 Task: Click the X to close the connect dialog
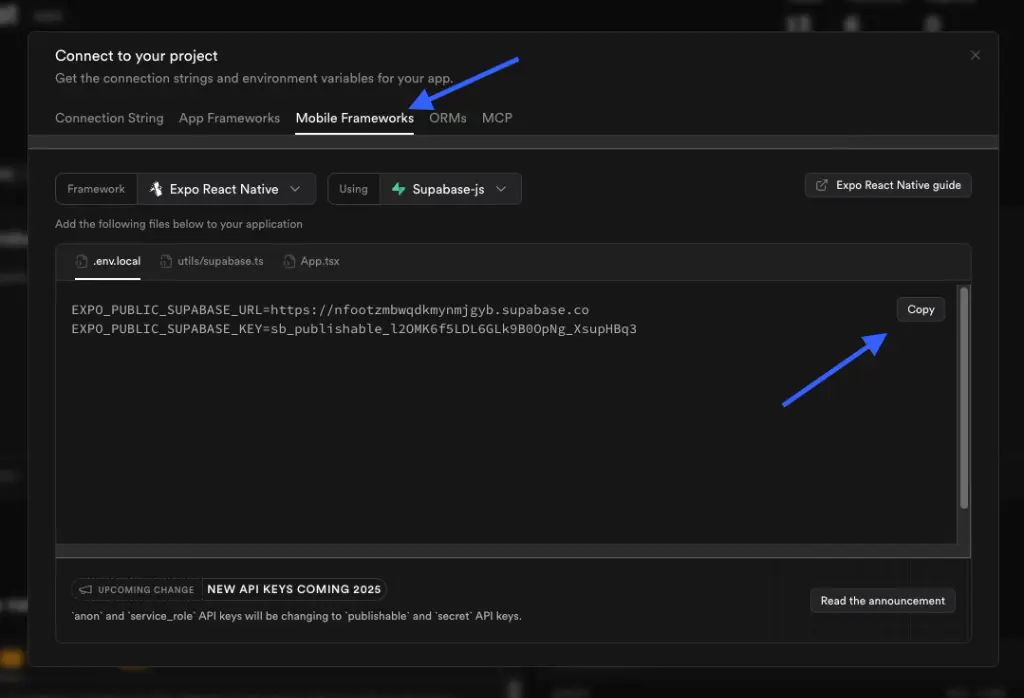click(975, 55)
